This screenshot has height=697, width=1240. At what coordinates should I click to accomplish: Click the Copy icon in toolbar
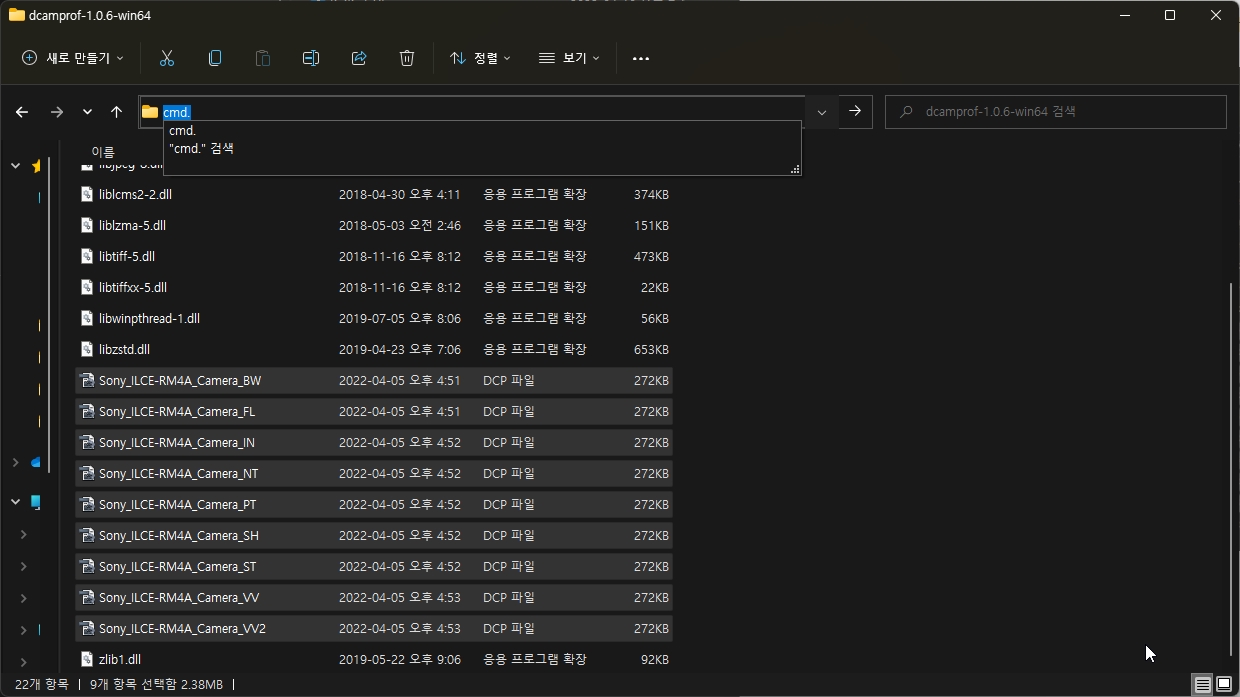215,58
